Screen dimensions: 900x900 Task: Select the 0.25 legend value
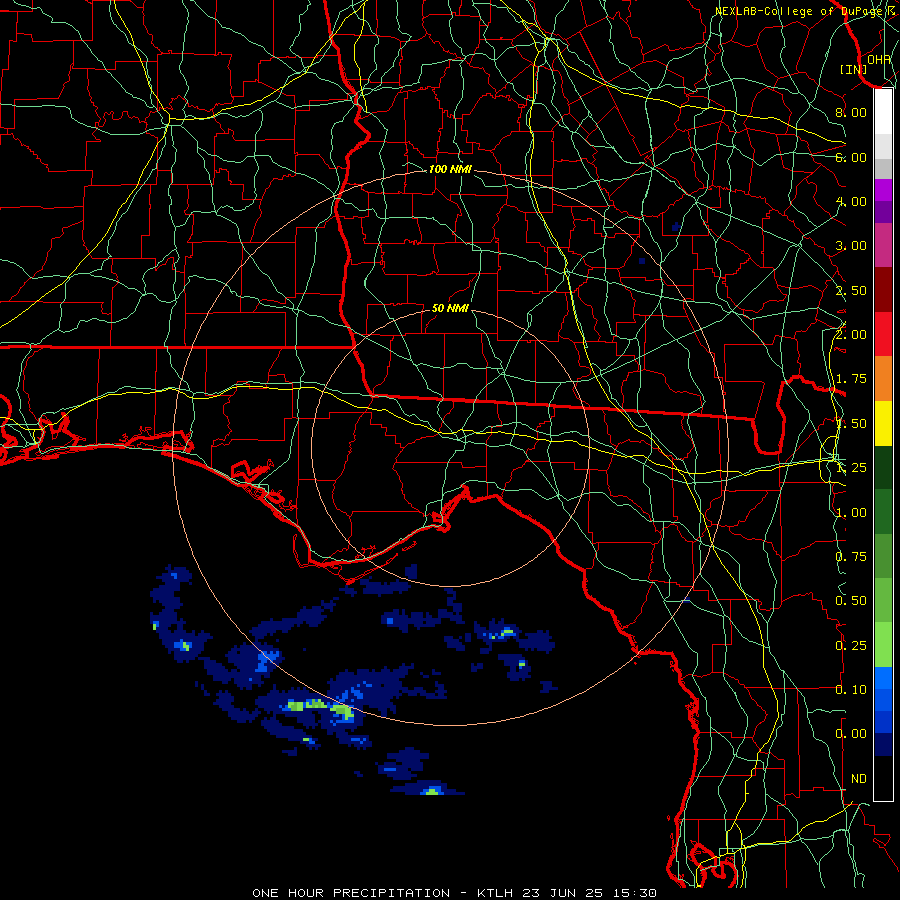pos(851,646)
